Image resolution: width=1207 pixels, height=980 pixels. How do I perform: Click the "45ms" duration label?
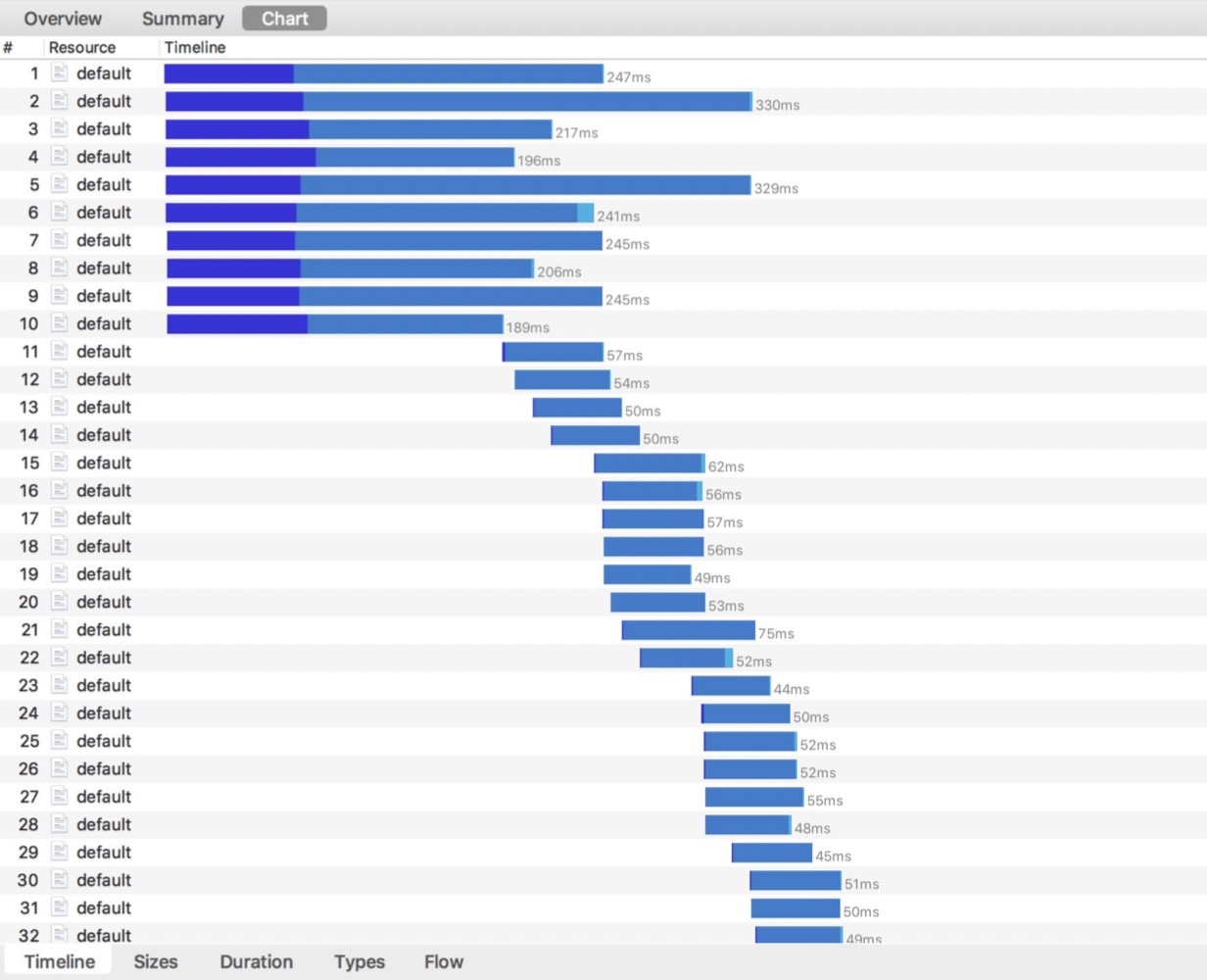tap(833, 856)
